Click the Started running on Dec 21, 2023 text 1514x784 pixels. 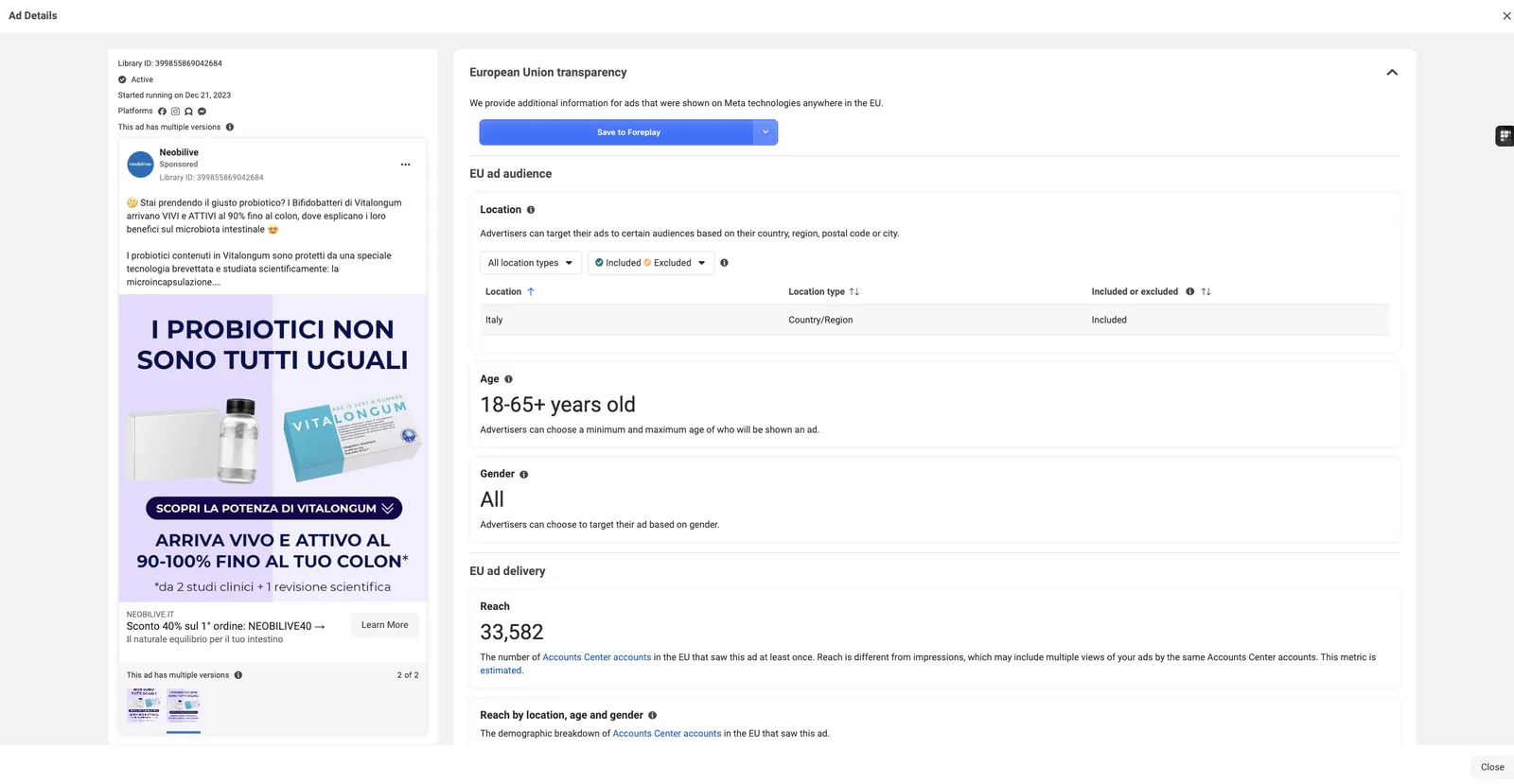click(174, 96)
